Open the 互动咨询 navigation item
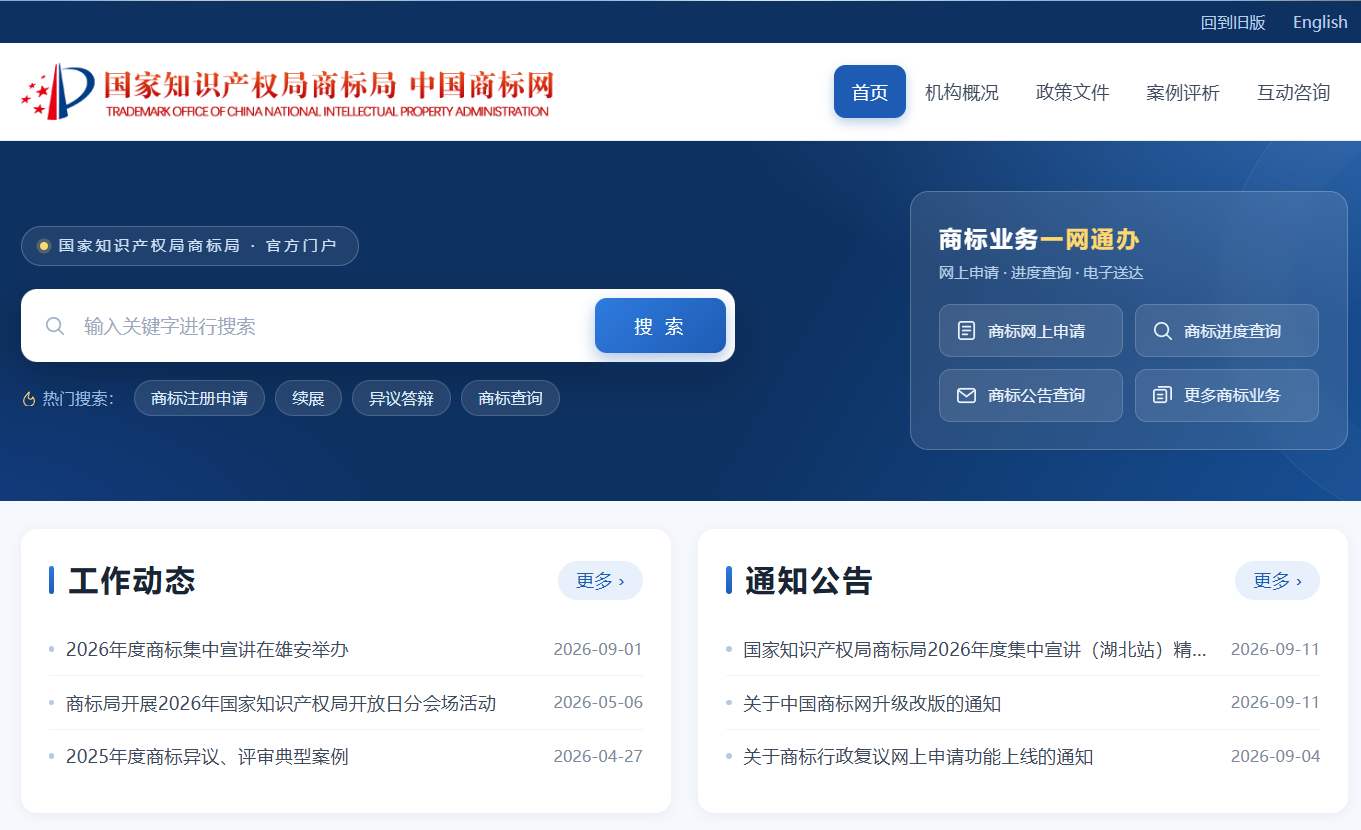The image size is (1361, 830). coord(1294,92)
